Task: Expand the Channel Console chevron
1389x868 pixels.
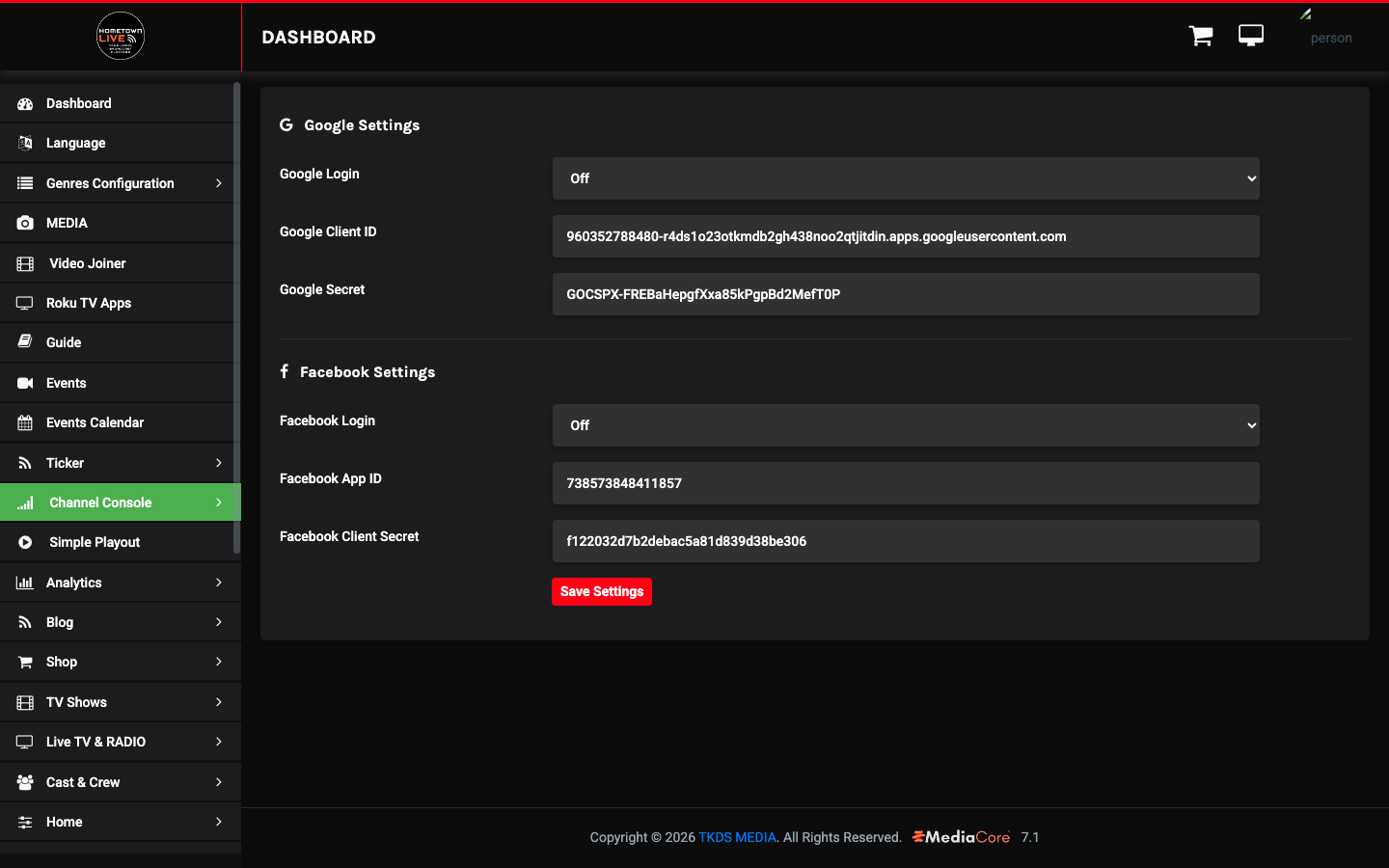Action: pos(219,502)
